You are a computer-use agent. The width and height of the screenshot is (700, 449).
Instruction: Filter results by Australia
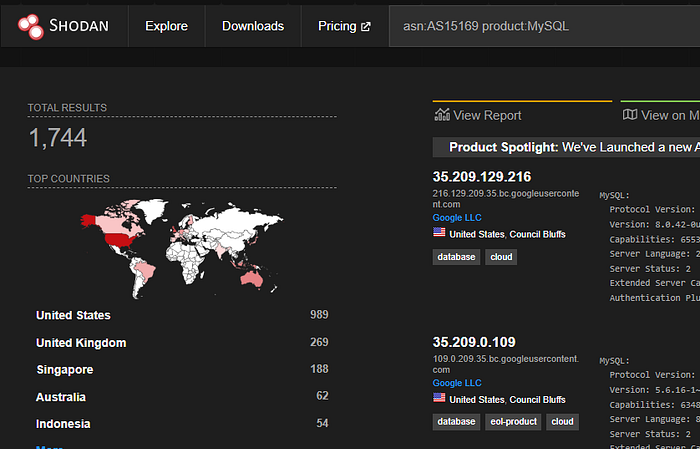61,397
